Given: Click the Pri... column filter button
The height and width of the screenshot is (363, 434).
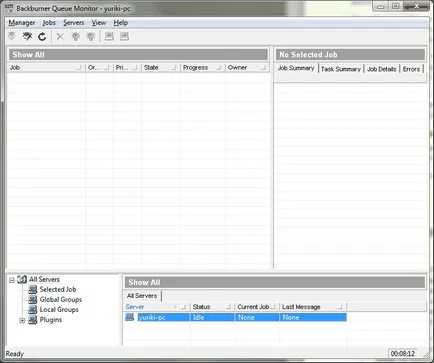Looking at the screenshot, I should (x=134, y=68).
